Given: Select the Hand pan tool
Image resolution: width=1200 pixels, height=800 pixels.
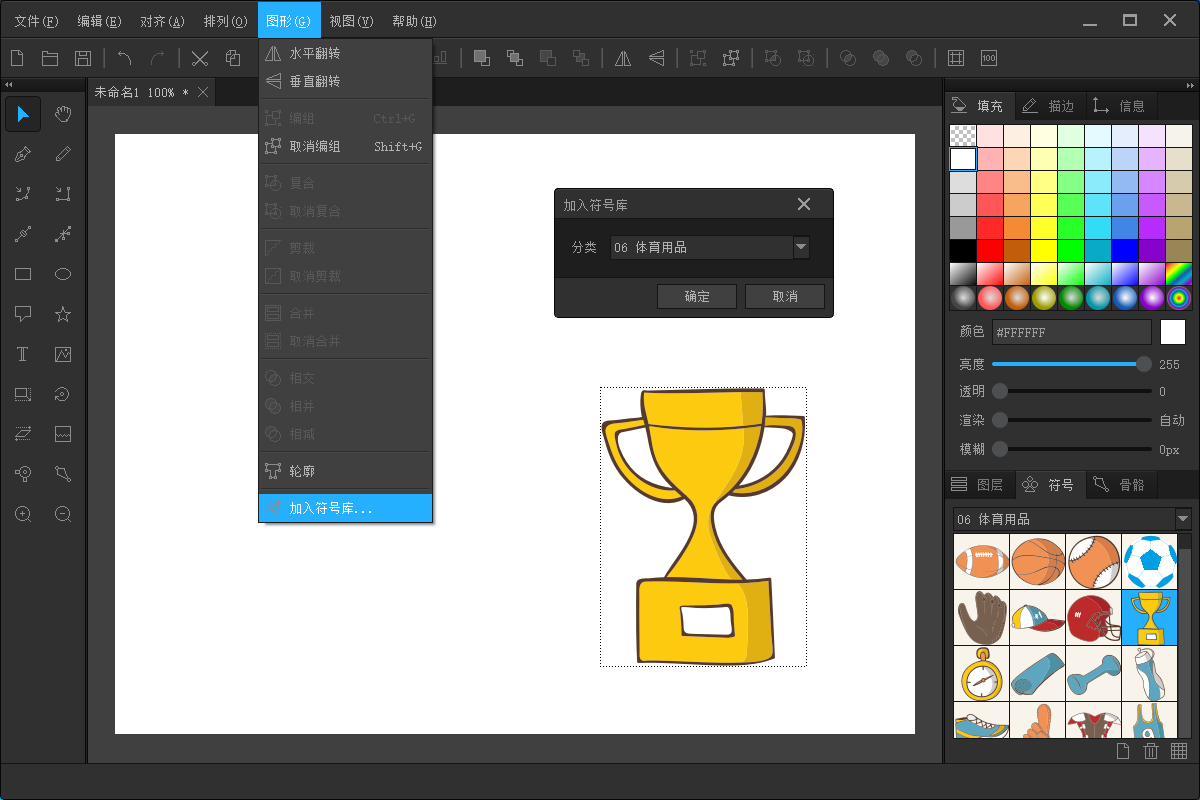Looking at the screenshot, I should (x=63, y=114).
